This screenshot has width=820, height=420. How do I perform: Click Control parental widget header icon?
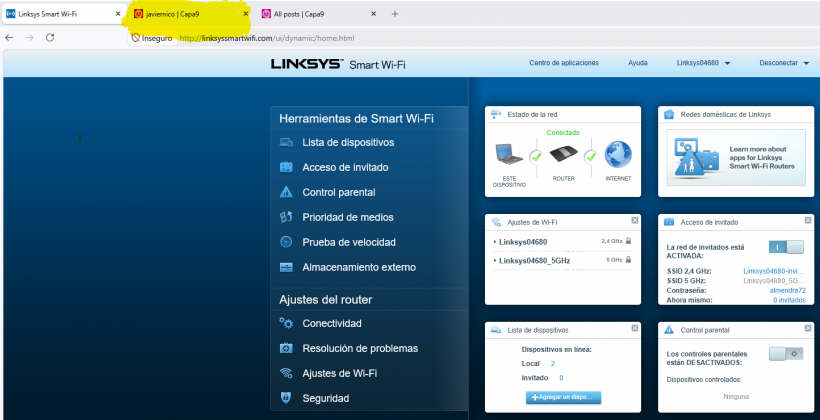click(x=669, y=330)
